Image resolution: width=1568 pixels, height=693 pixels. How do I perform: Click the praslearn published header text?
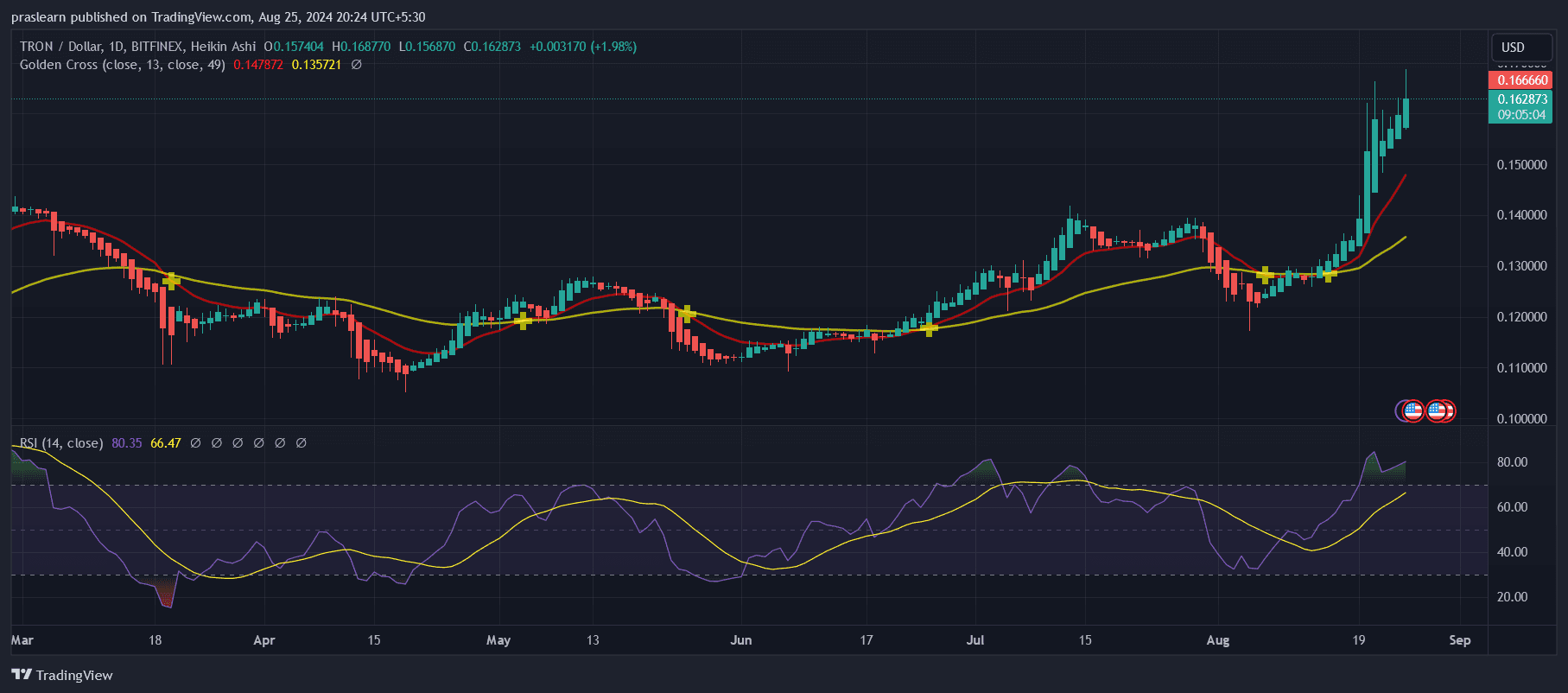pyautogui.click(x=218, y=17)
